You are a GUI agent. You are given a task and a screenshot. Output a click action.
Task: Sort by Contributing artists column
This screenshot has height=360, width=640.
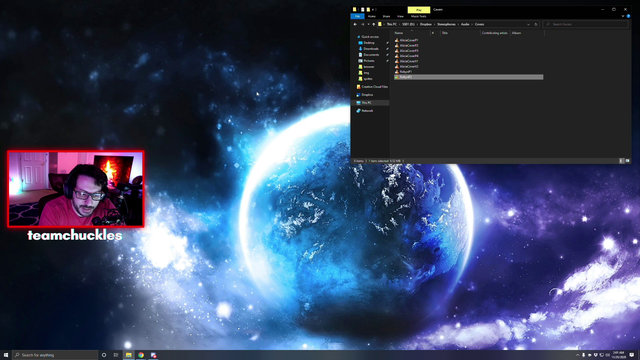click(x=495, y=33)
